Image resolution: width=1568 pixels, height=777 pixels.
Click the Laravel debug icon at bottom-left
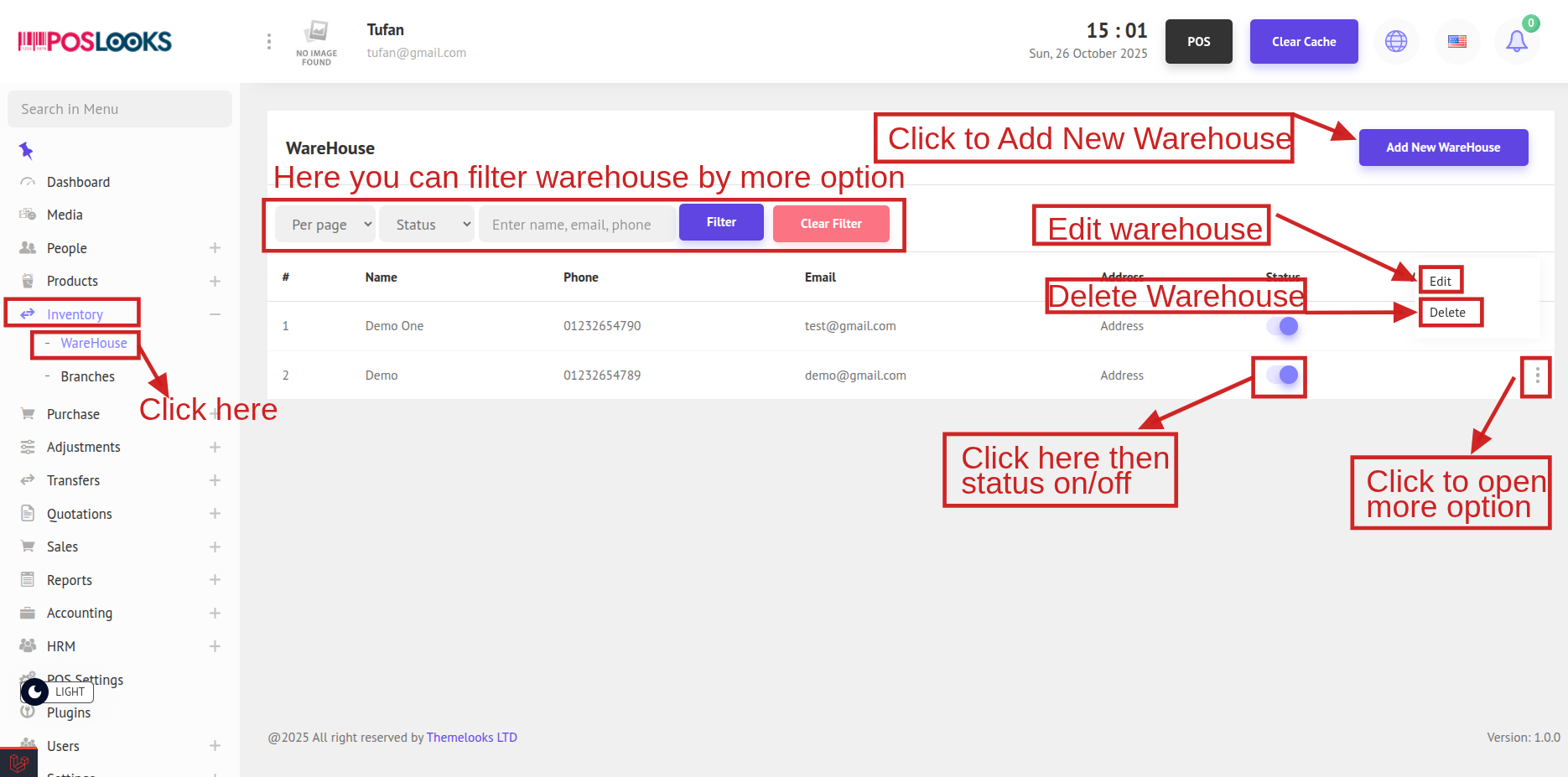click(x=18, y=763)
